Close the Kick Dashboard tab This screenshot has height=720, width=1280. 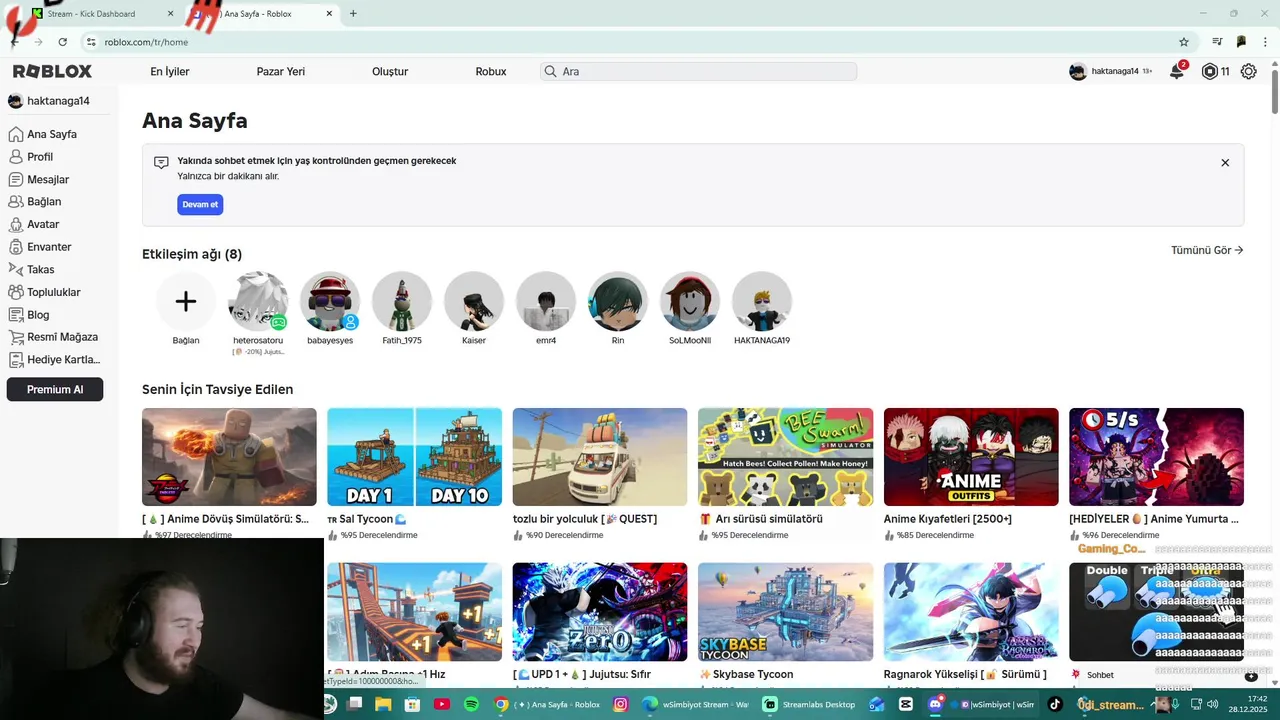tap(170, 14)
